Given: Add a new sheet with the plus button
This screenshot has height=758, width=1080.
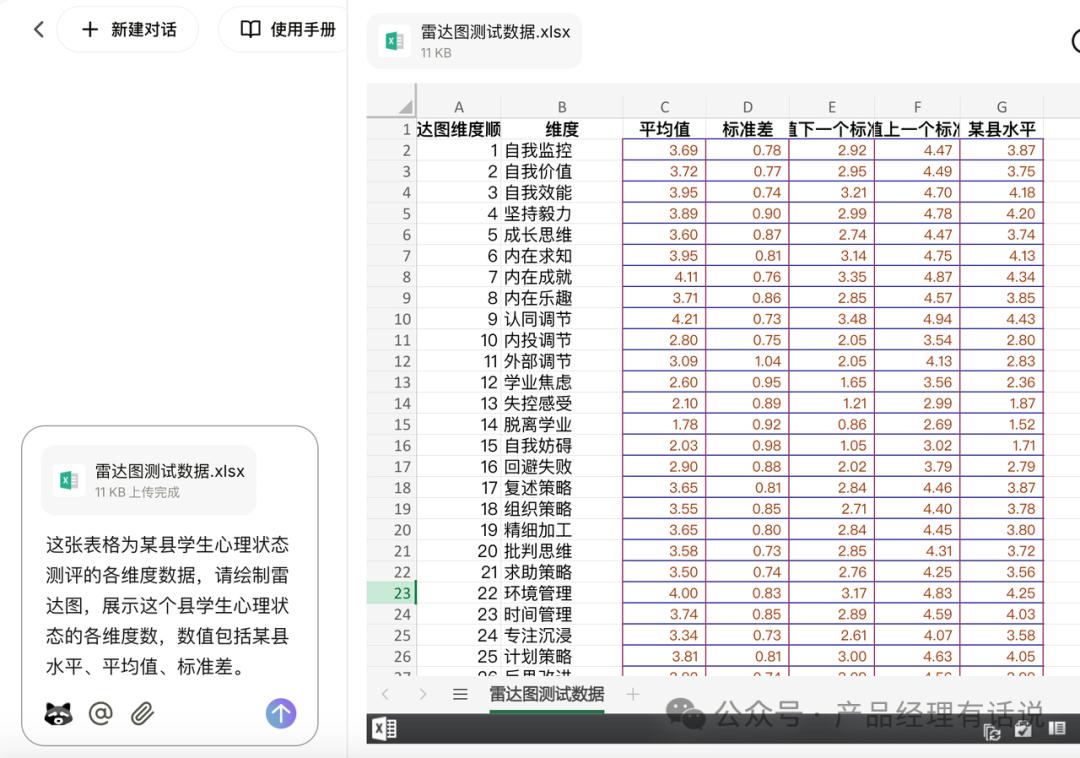Looking at the screenshot, I should [x=632, y=694].
